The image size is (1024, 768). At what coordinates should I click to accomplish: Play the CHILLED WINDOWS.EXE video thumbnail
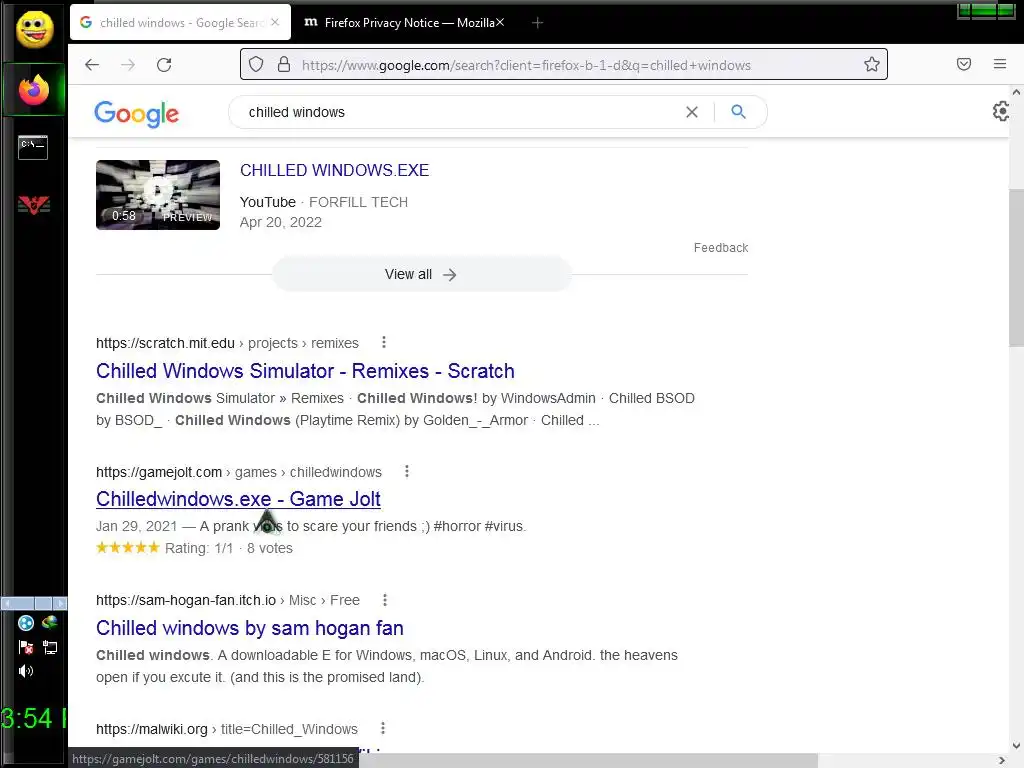click(x=158, y=195)
